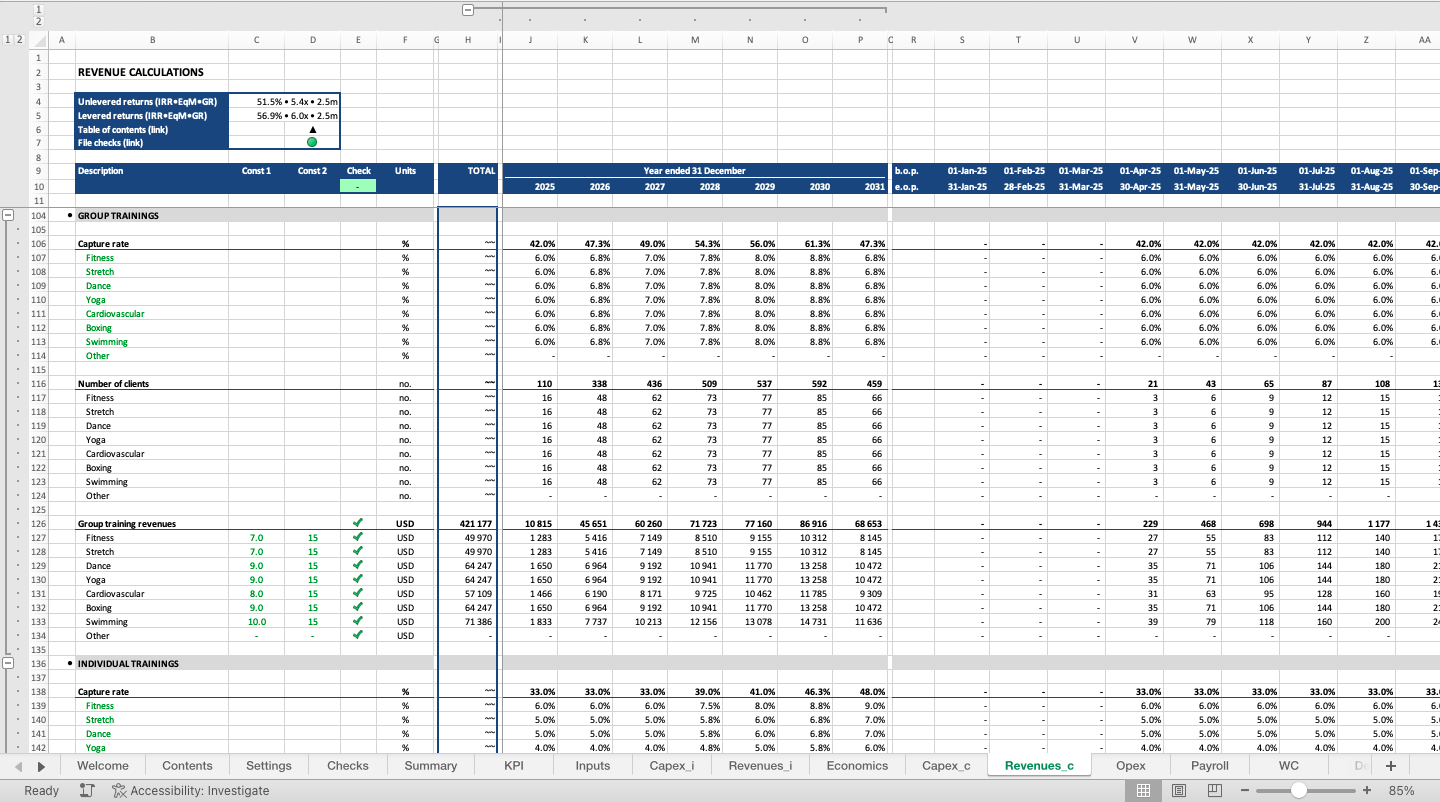Collapse the column group using top minus button
This screenshot has height=802, width=1440.
[469, 8]
